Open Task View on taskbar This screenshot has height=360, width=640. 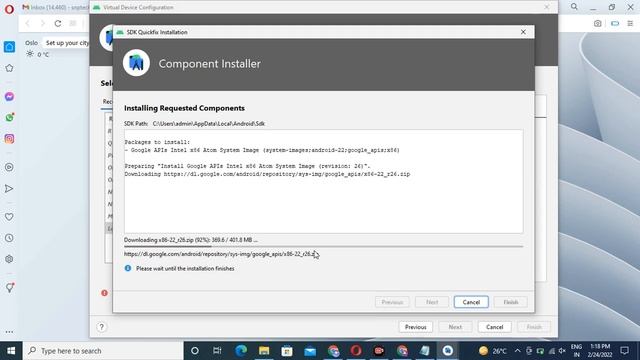coord(217,351)
